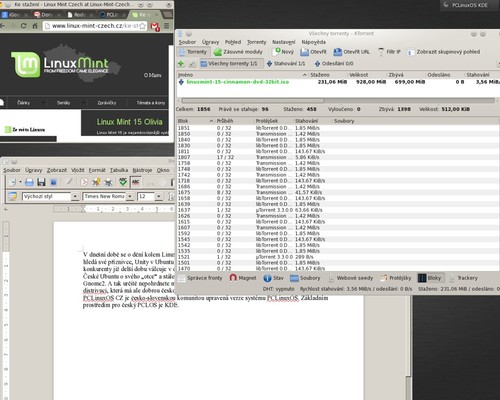This screenshot has width=500, height=400.
Task: Open Zásuvné moduly plugin icon
Action: pos(218,52)
